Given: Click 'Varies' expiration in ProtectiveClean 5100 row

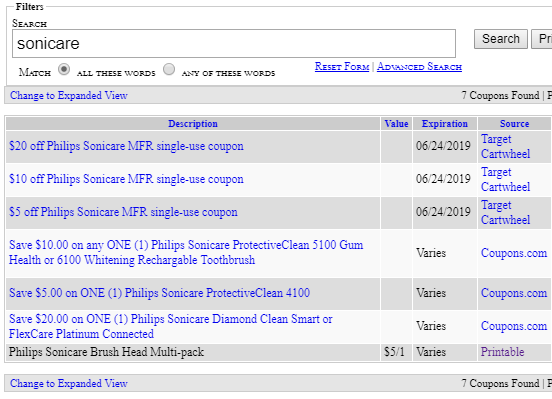Looking at the screenshot, I should coord(431,253).
